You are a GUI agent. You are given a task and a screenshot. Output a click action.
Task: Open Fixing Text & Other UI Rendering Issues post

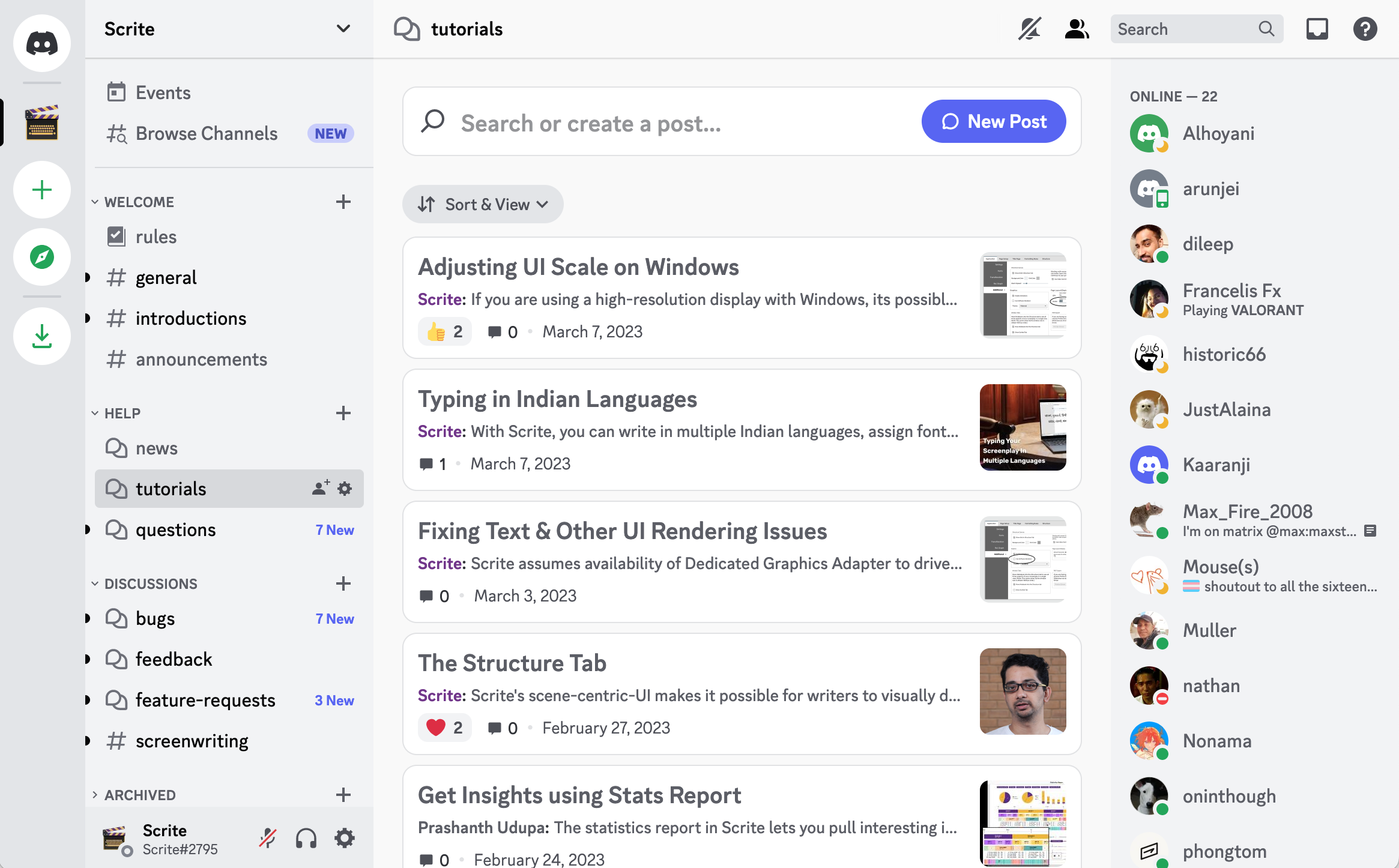tap(742, 562)
